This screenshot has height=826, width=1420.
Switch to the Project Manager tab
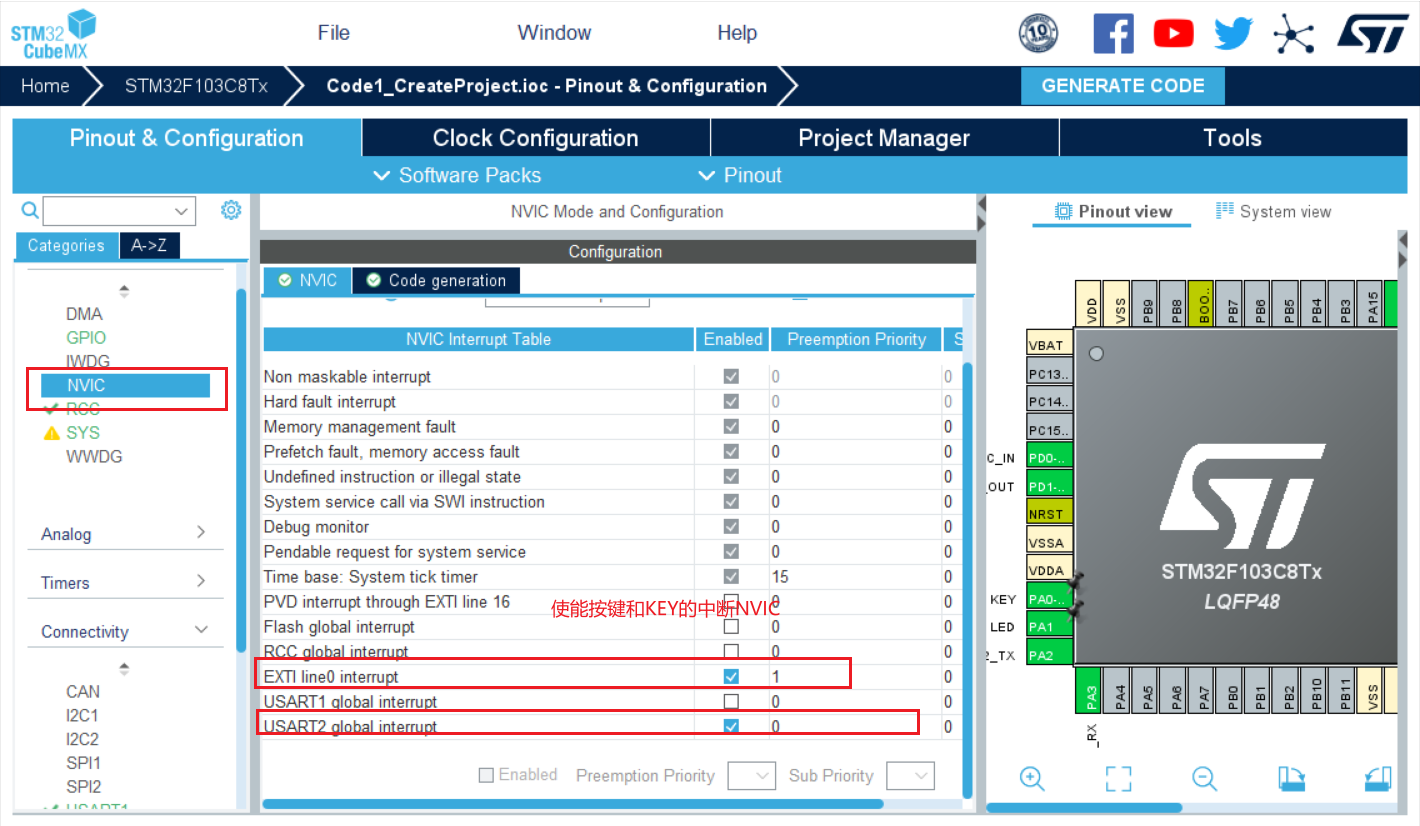(x=884, y=138)
